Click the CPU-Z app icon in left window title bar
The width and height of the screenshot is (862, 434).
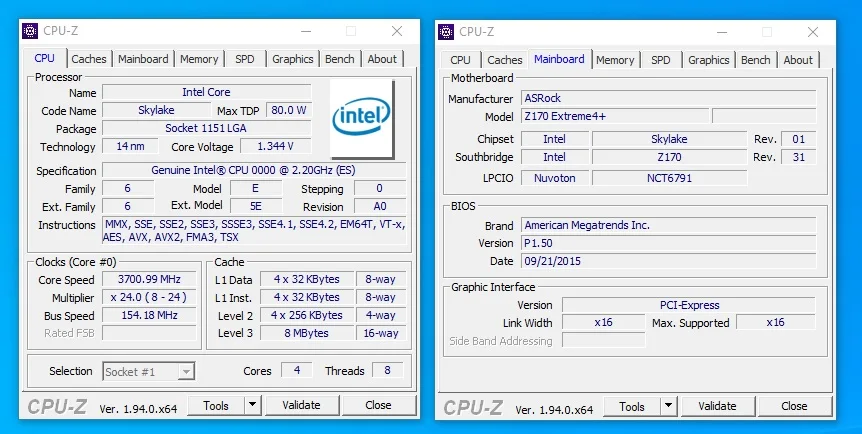(x=30, y=31)
